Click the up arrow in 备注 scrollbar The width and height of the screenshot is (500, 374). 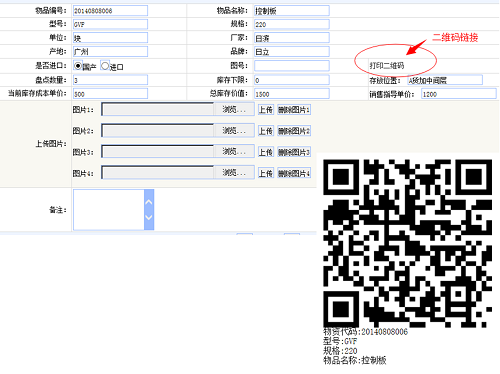coord(149,202)
